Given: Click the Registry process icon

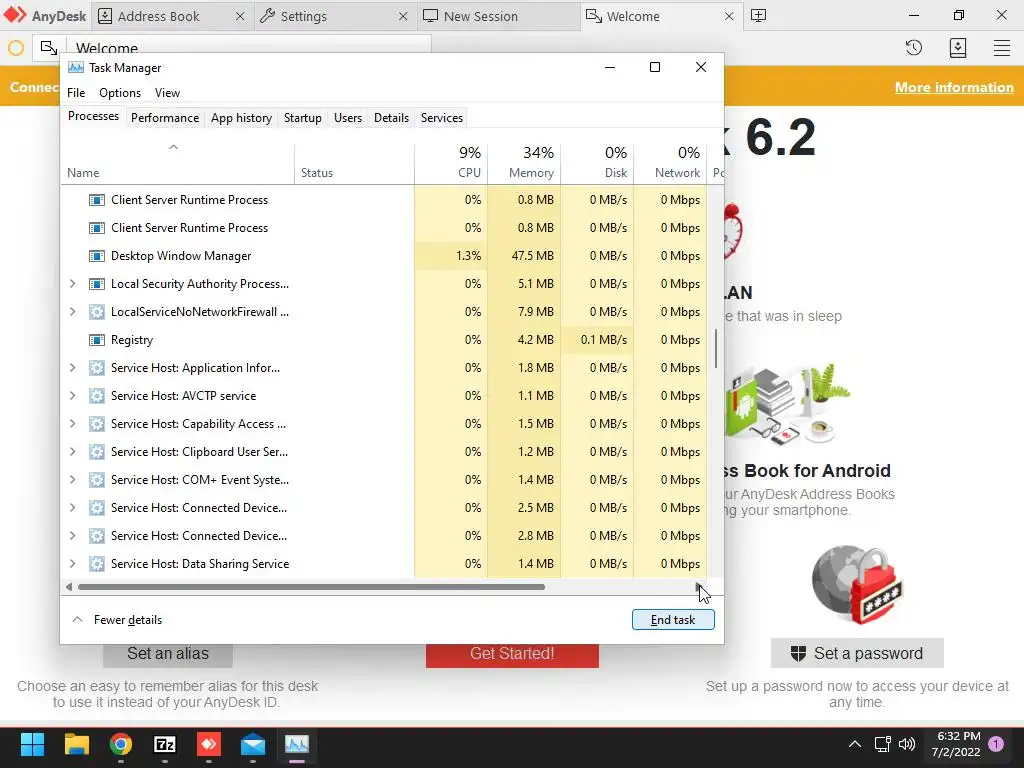Looking at the screenshot, I should 97,340.
